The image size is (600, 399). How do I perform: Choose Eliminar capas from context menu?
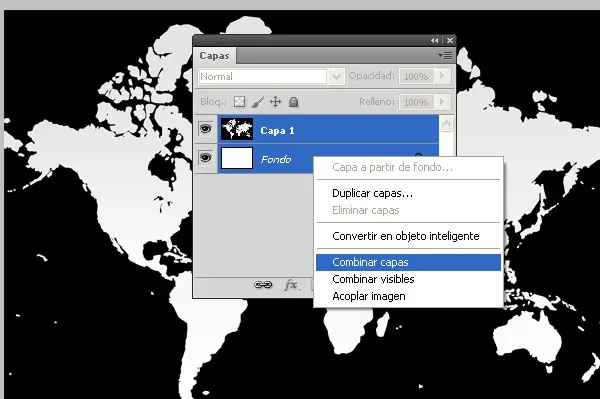(408, 210)
